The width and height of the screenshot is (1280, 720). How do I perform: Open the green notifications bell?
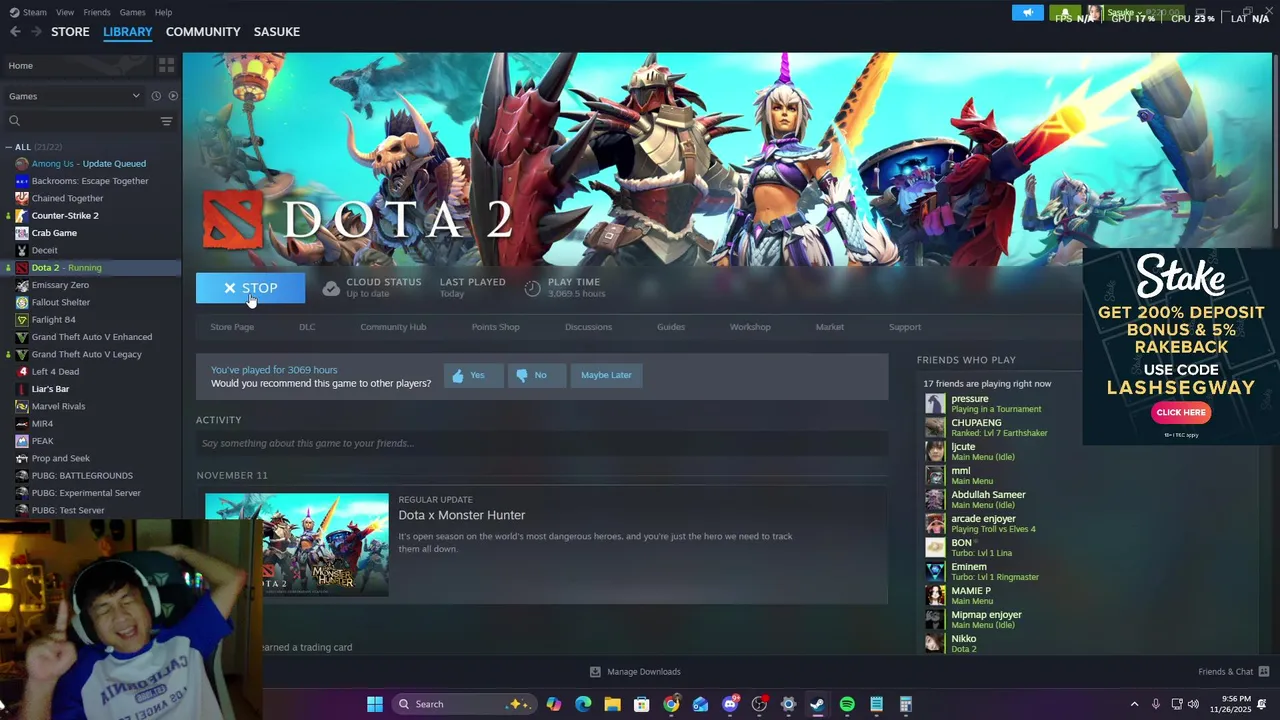click(1065, 13)
